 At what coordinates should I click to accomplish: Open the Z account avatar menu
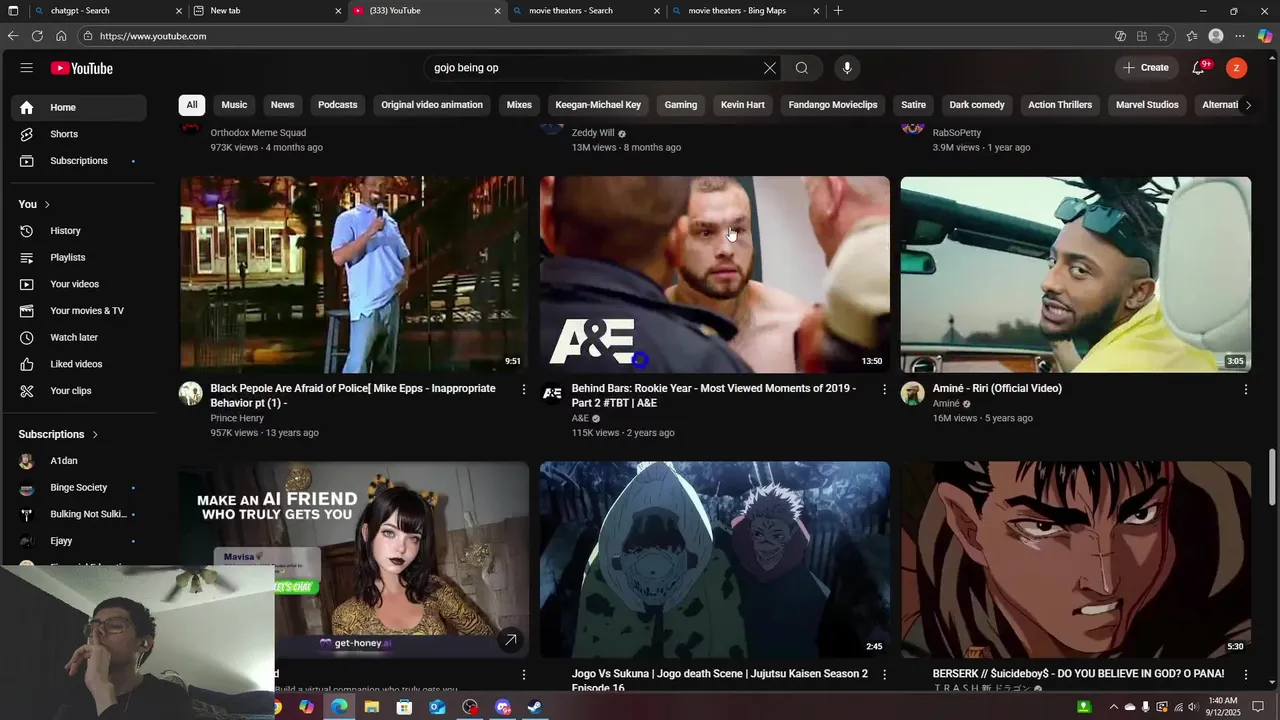[x=1237, y=68]
